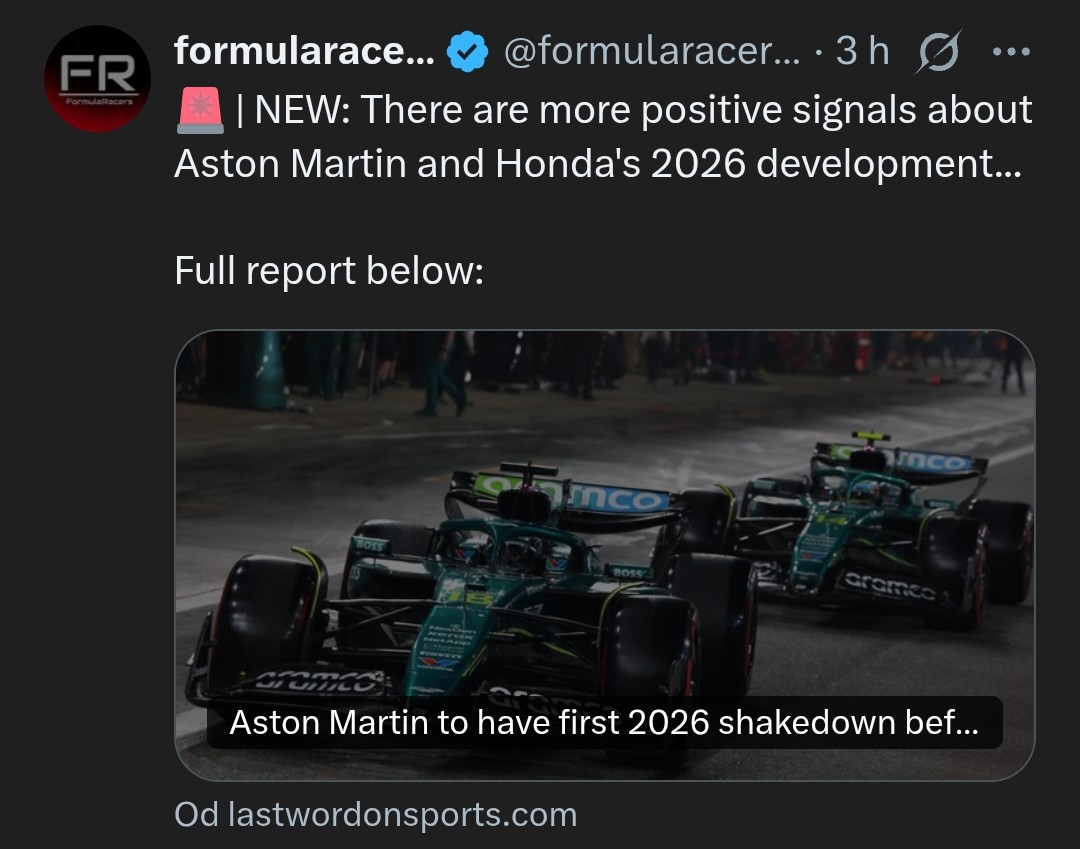This screenshot has height=849, width=1080.
Task: Visit the lastwordonsports.com source link
Action: click(376, 814)
